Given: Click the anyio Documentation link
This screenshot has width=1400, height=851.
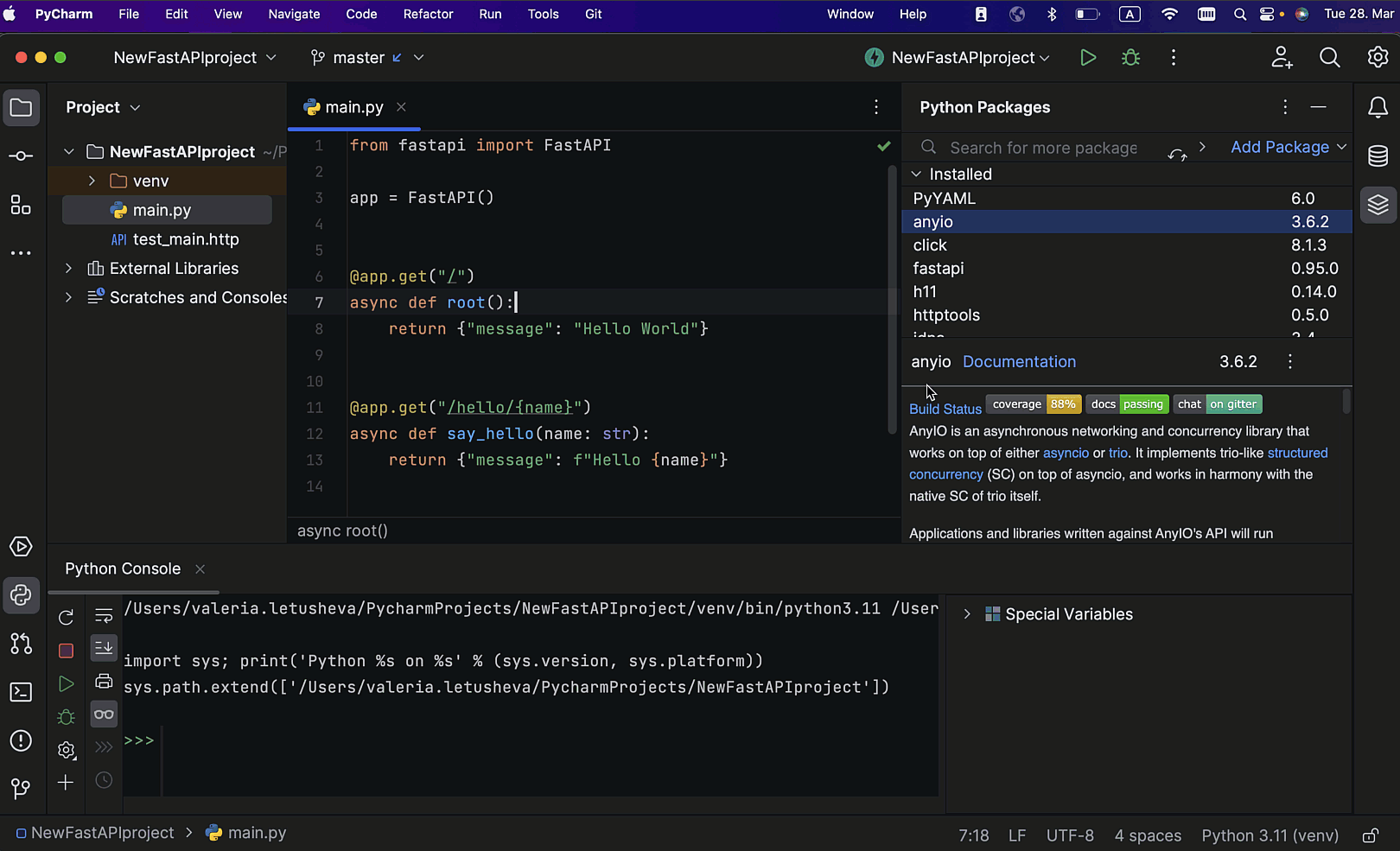Looking at the screenshot, I should (1019, 361).
